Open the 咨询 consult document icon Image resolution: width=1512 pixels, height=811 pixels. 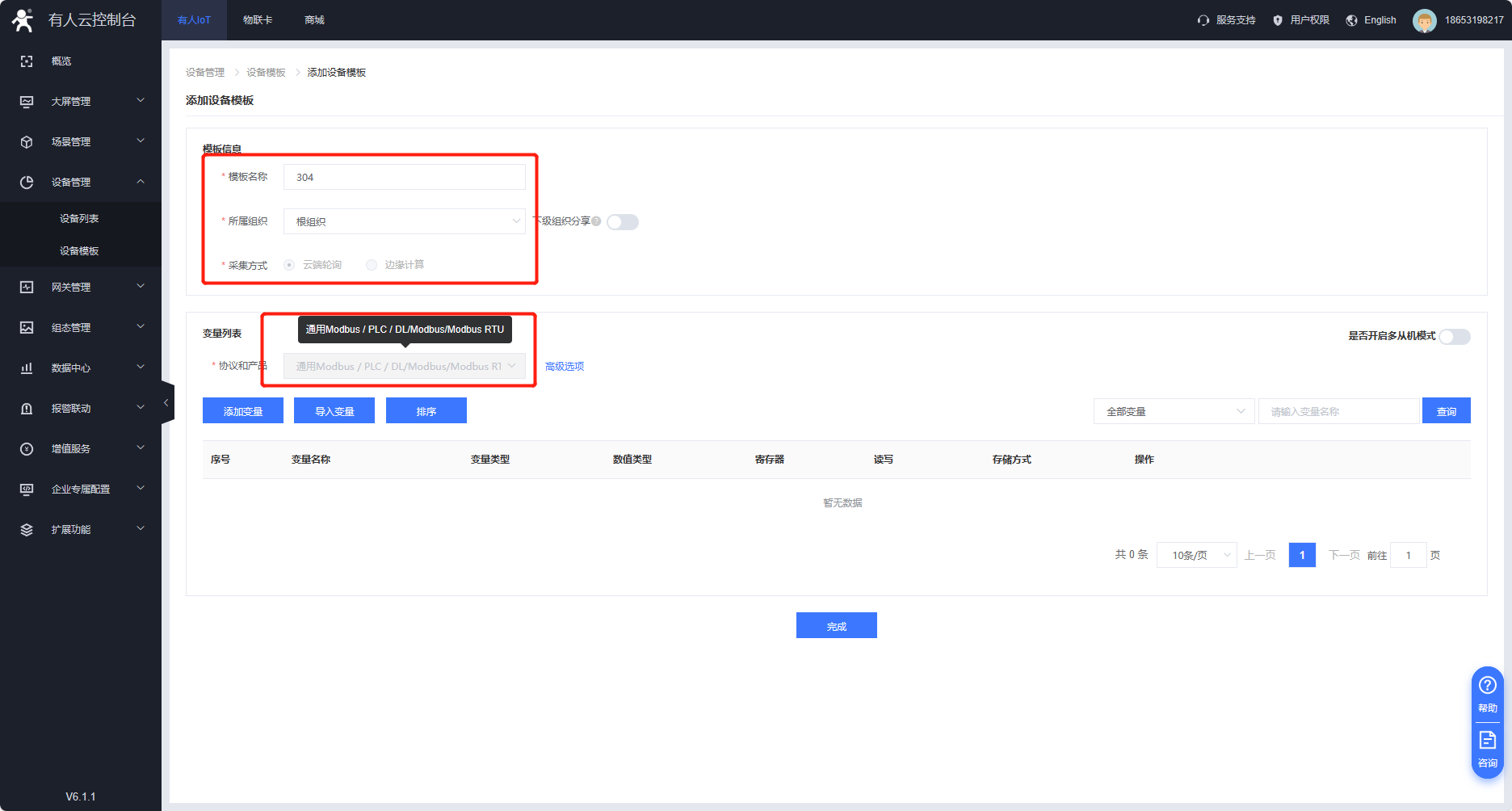1487,741
